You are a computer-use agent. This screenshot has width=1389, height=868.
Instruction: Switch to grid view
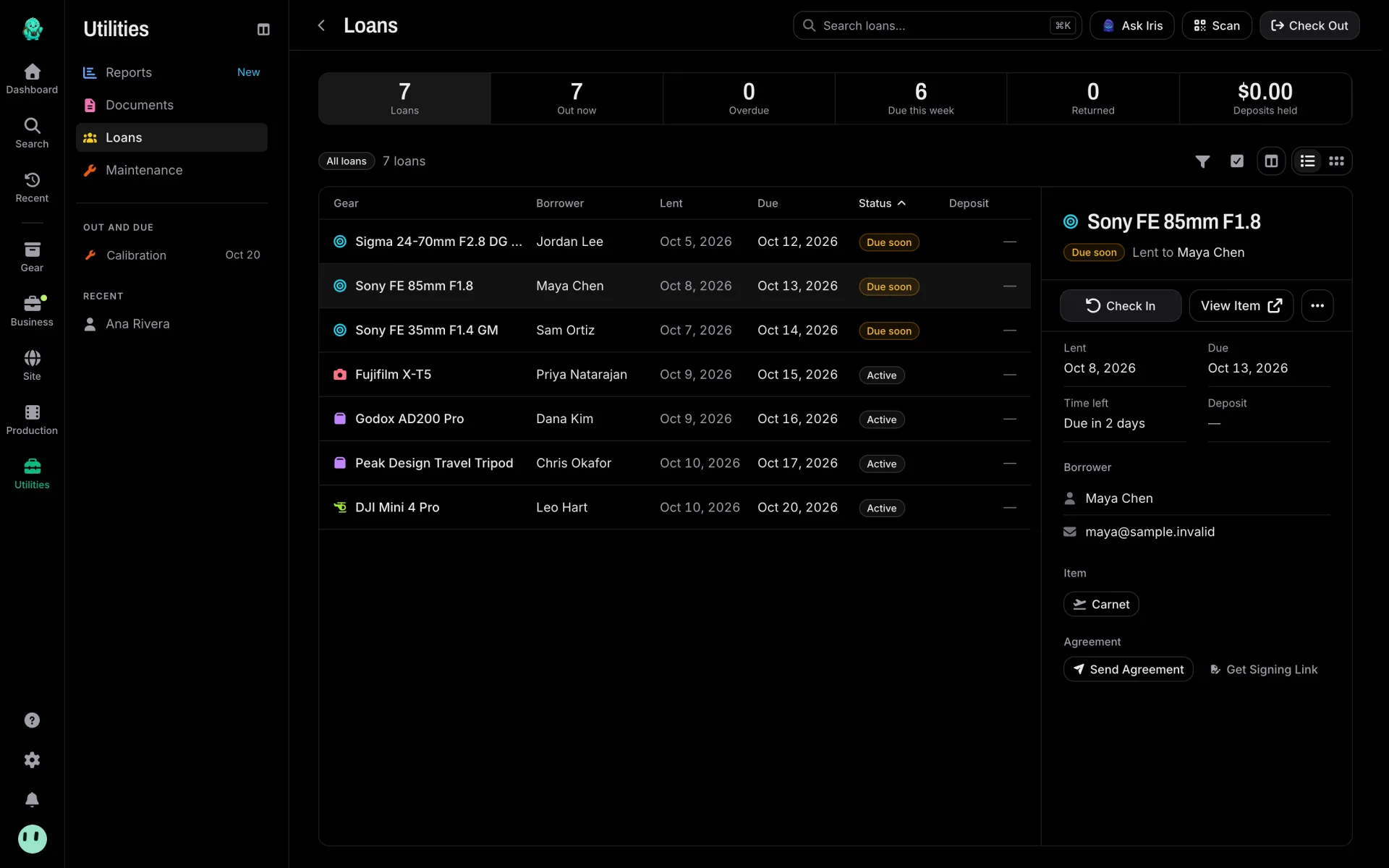tap(1336, 161)
